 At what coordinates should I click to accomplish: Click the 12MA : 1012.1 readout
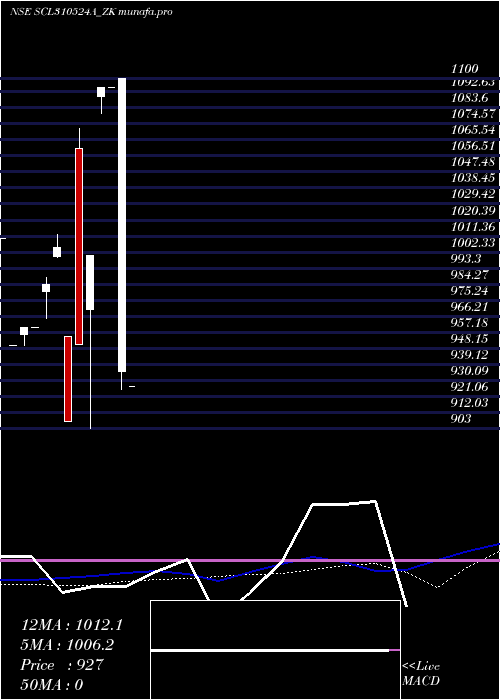(x=71, y=625)
